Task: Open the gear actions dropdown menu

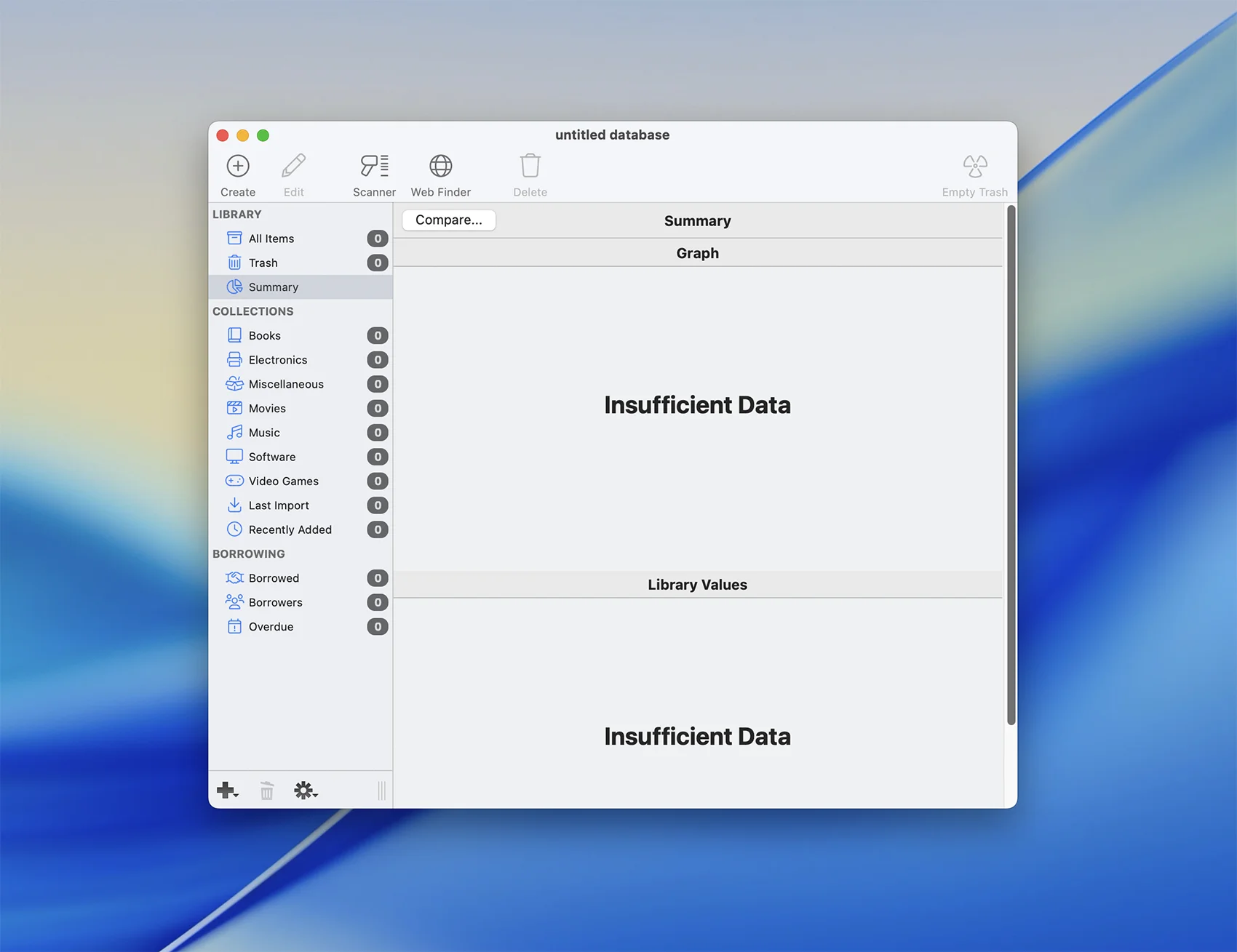Action: 306,791
